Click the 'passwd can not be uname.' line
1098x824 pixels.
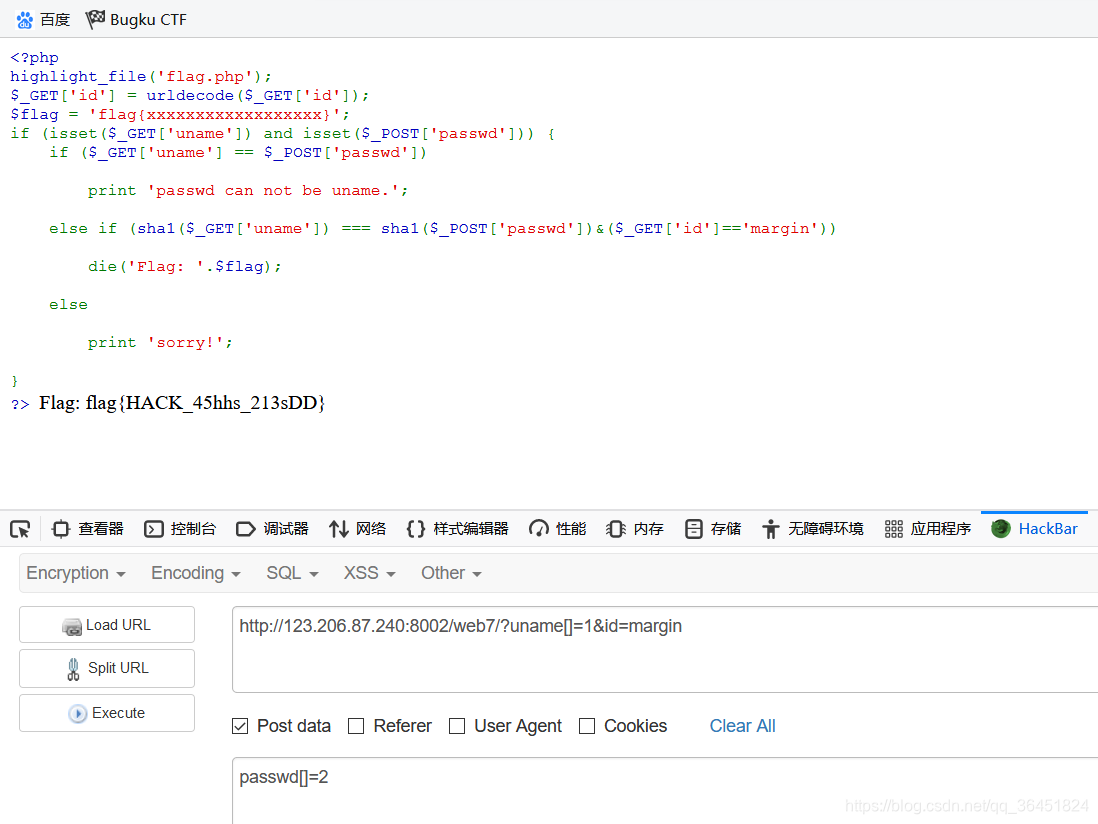pos(248,190)
